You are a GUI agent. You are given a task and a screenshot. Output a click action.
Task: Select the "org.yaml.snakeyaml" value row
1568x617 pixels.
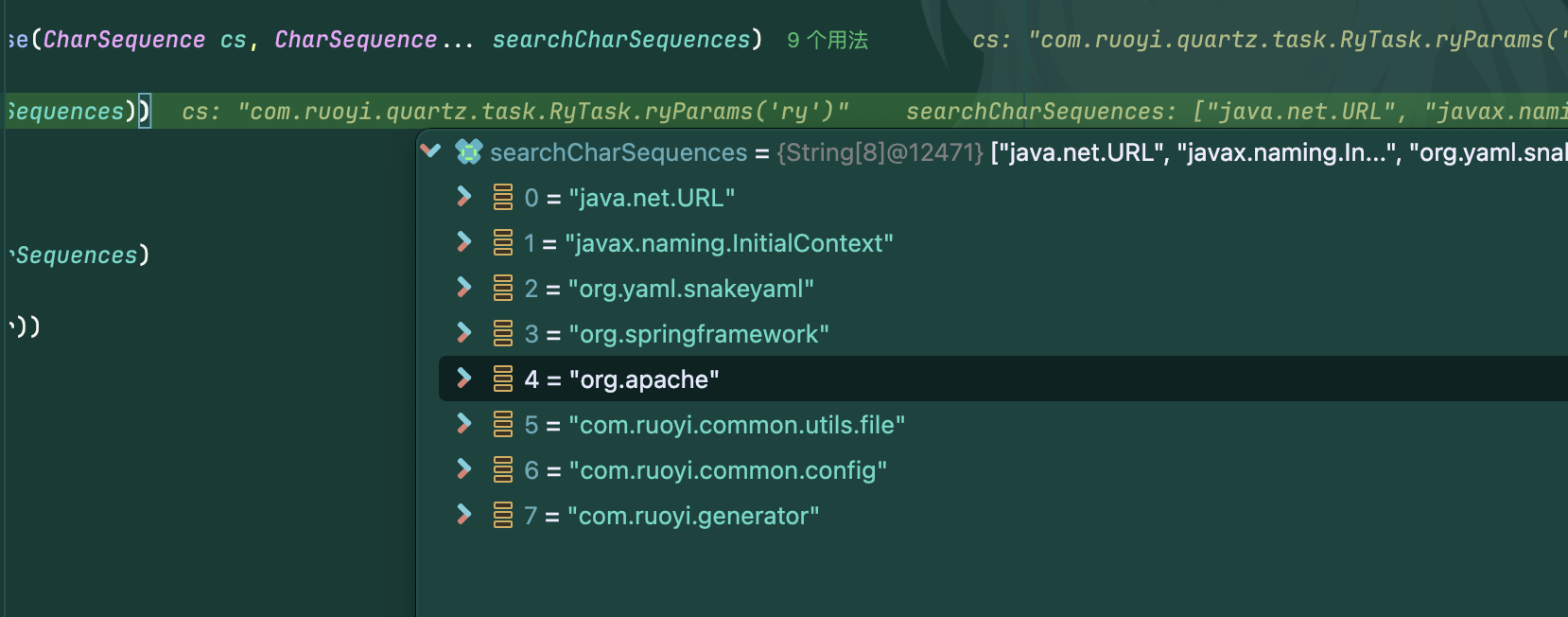[x=1003, y=289]
